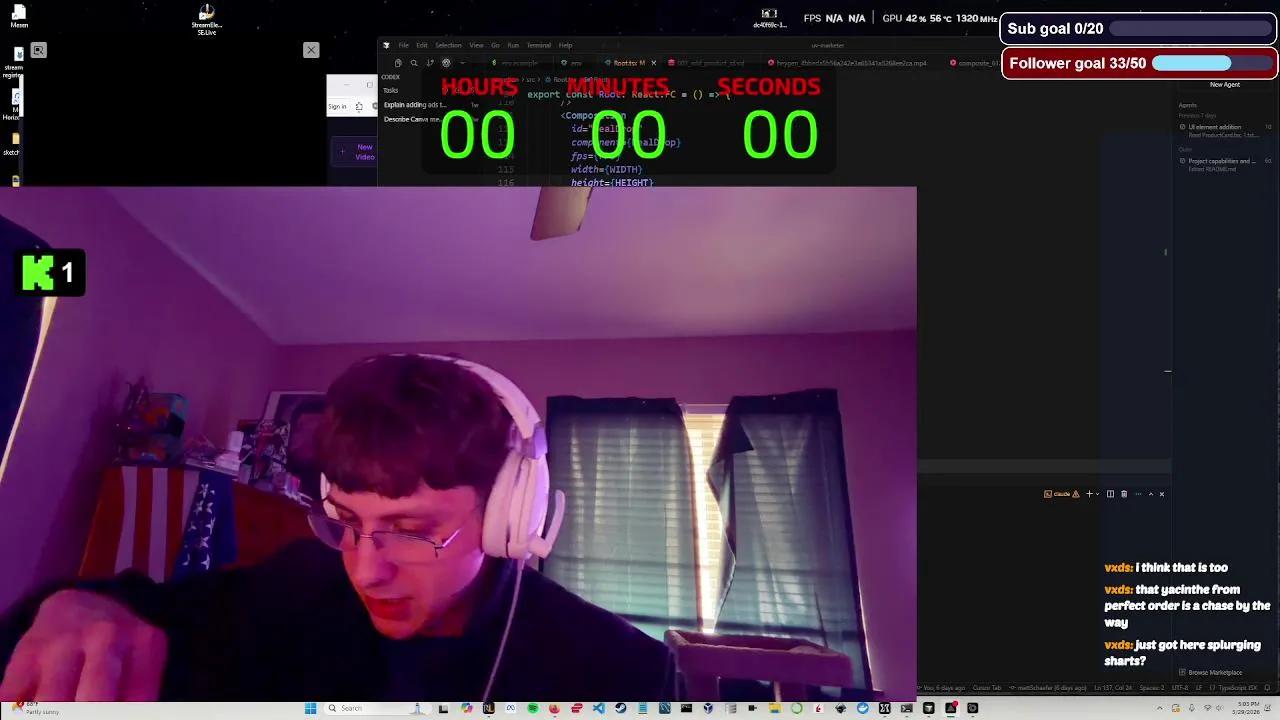Show hidden system tray icons
The width and height of the screenshot is (1280, 720).
[1161, 709]
